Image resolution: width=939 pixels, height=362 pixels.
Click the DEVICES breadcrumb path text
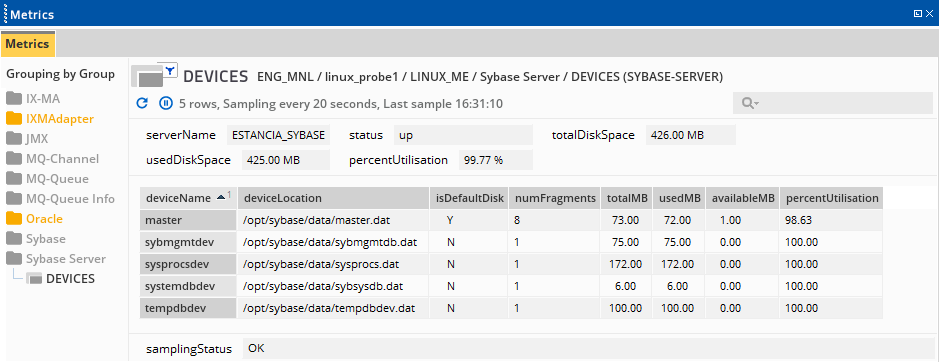pos(490,76)
